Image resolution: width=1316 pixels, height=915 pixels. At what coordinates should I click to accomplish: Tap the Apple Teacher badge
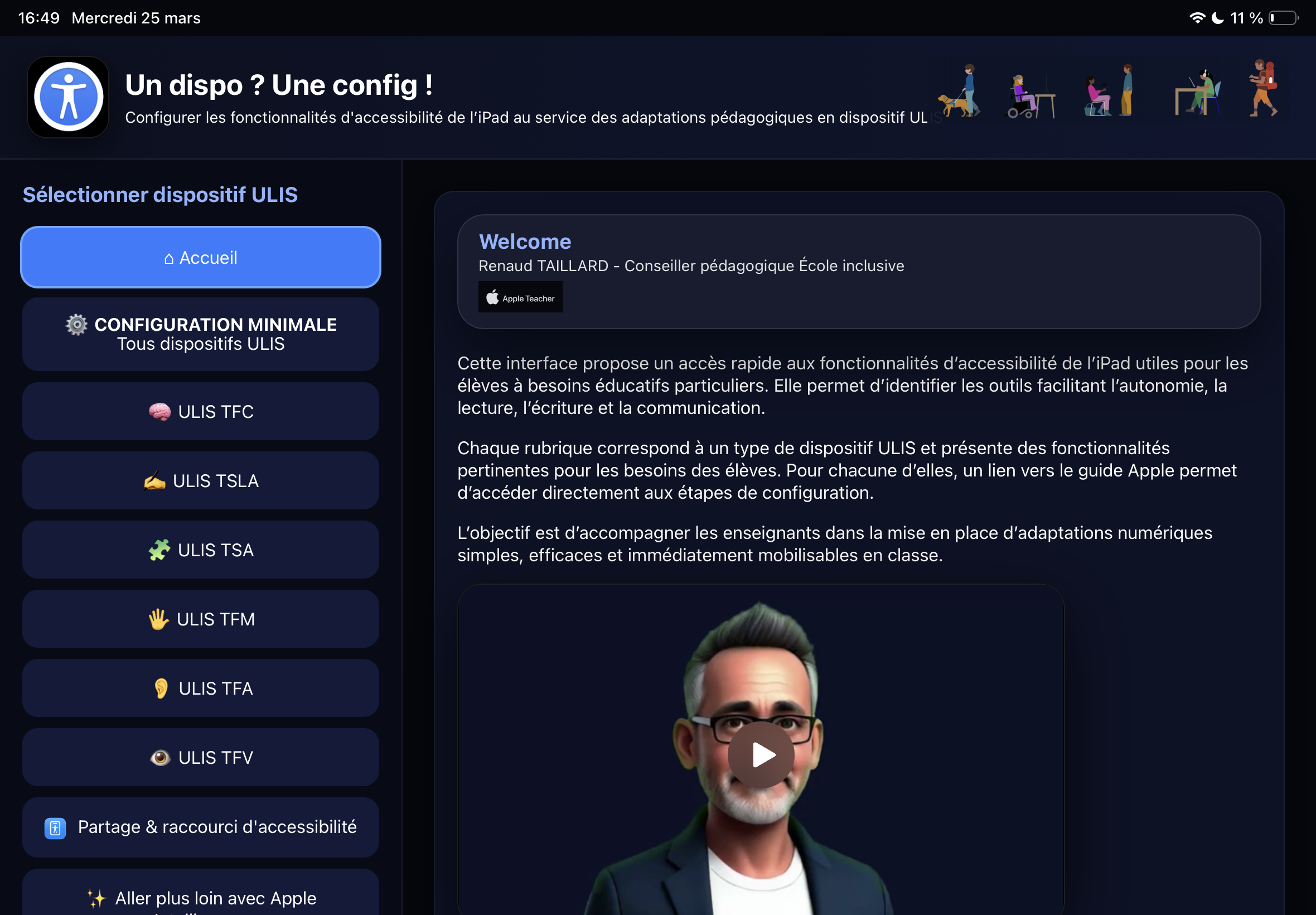[x=520, y=297]
